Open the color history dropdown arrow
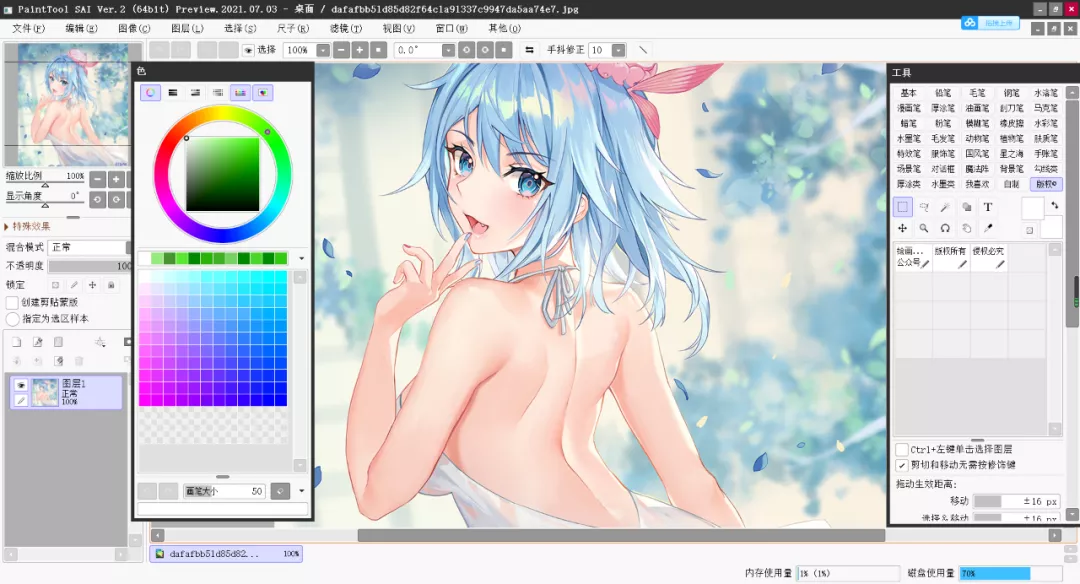 [x=302, y=258]
